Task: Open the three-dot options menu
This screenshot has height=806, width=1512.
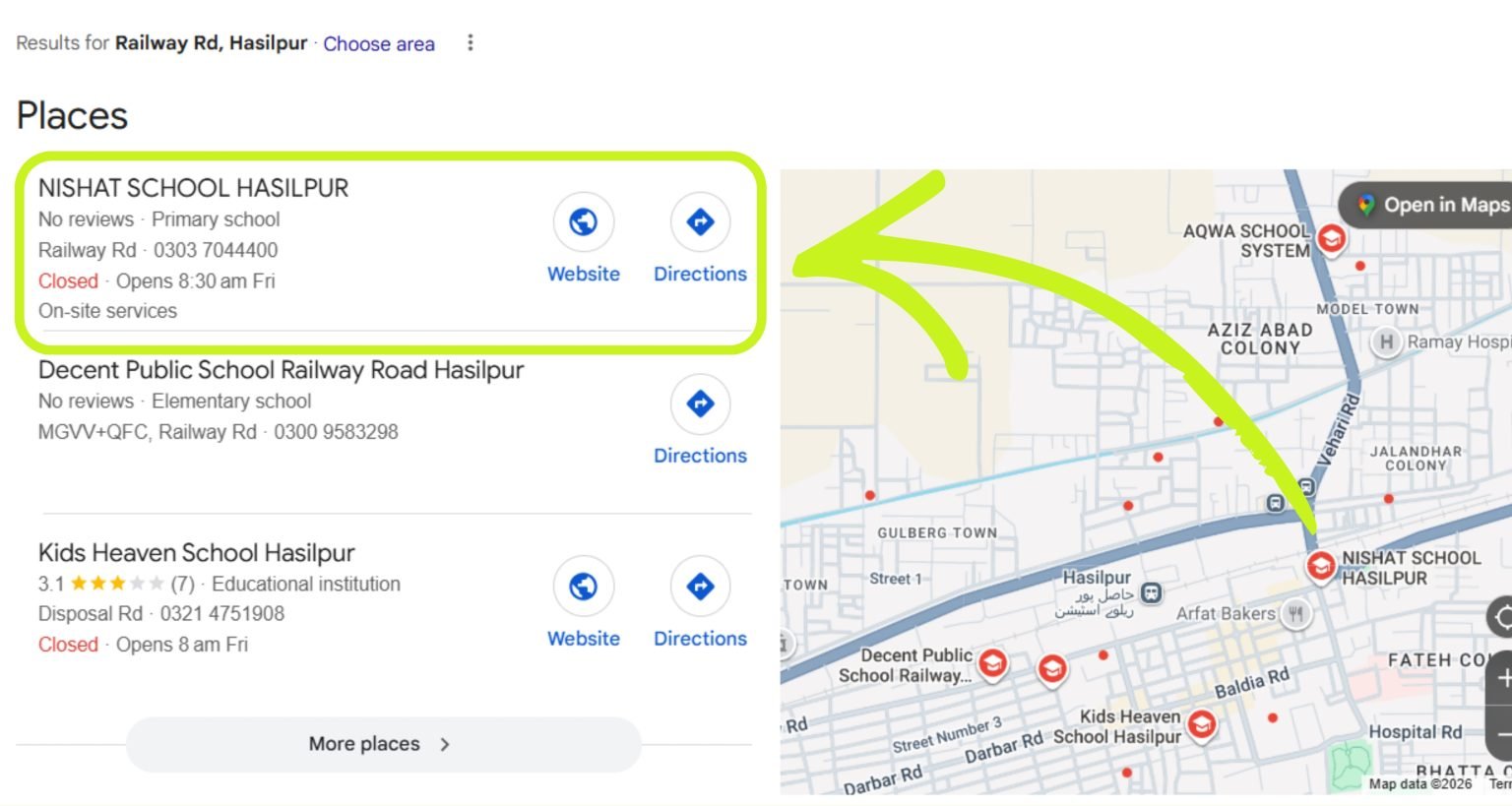Action: tap(471, 42)
